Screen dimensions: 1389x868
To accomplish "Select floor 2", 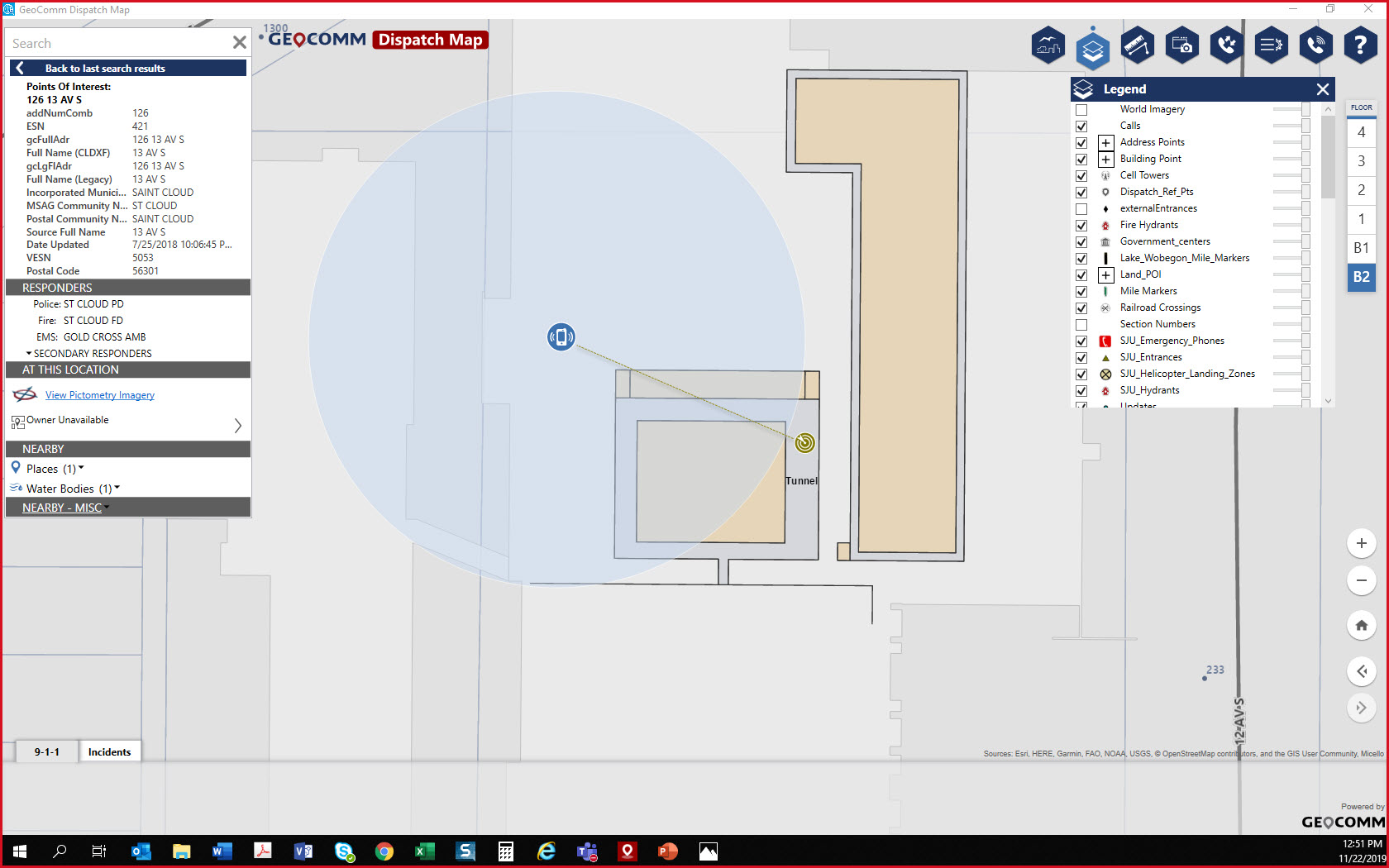I will pyautogui.click(x=1361, y=190).
